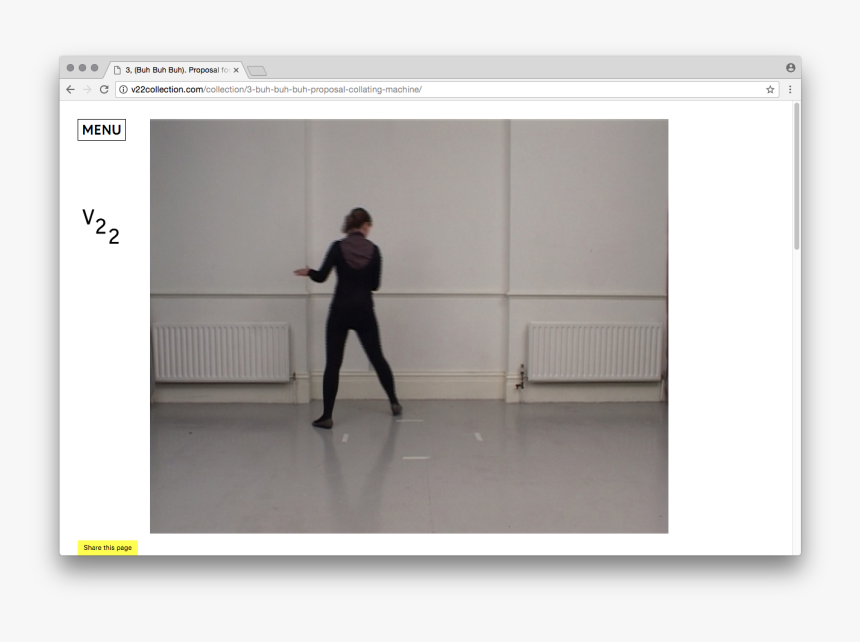Screen dimensions: 860x642
Task: Maximize the browser window
Action: click(95, 68)
